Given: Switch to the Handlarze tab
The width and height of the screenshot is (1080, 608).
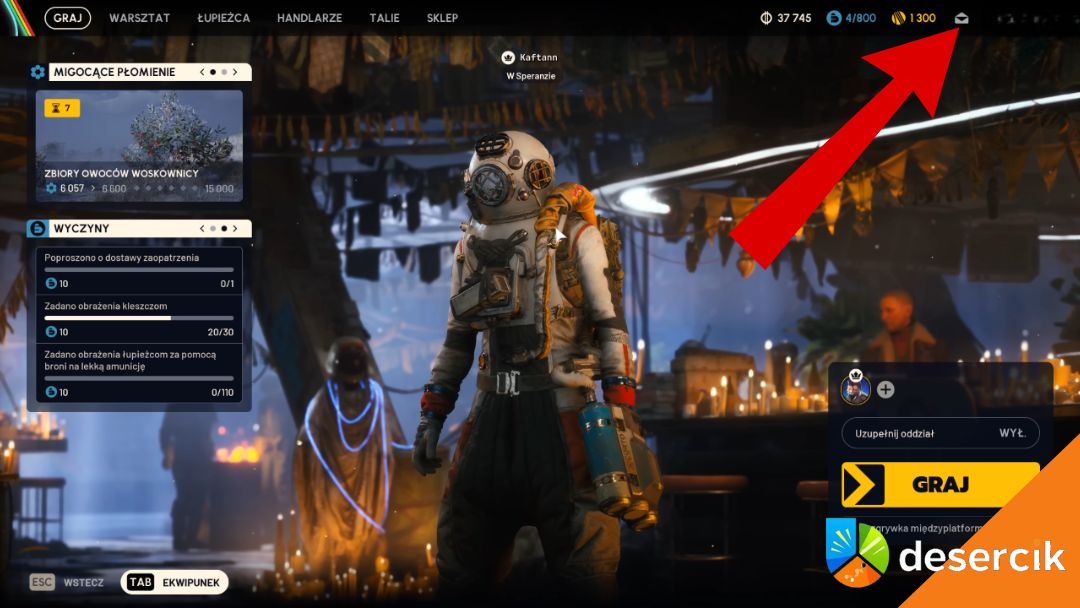Looking at the screenshot, I should 309,18.
